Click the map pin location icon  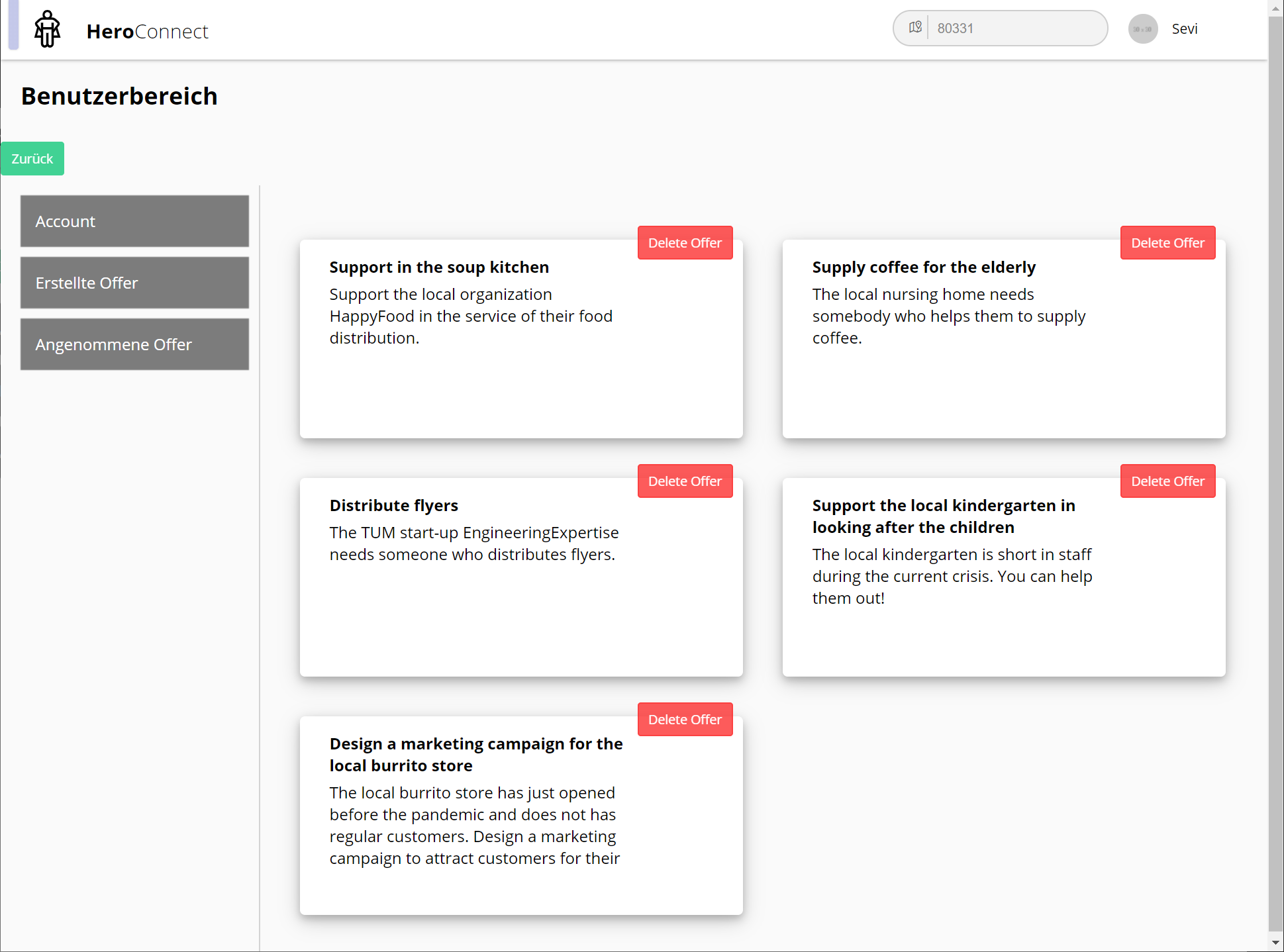click(915, 28)
